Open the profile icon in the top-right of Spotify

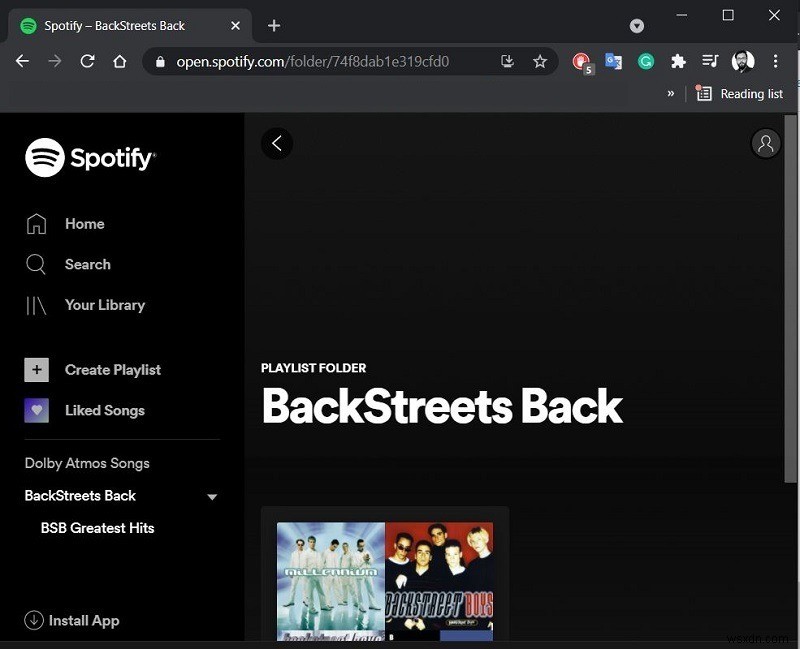click(766, 143)
